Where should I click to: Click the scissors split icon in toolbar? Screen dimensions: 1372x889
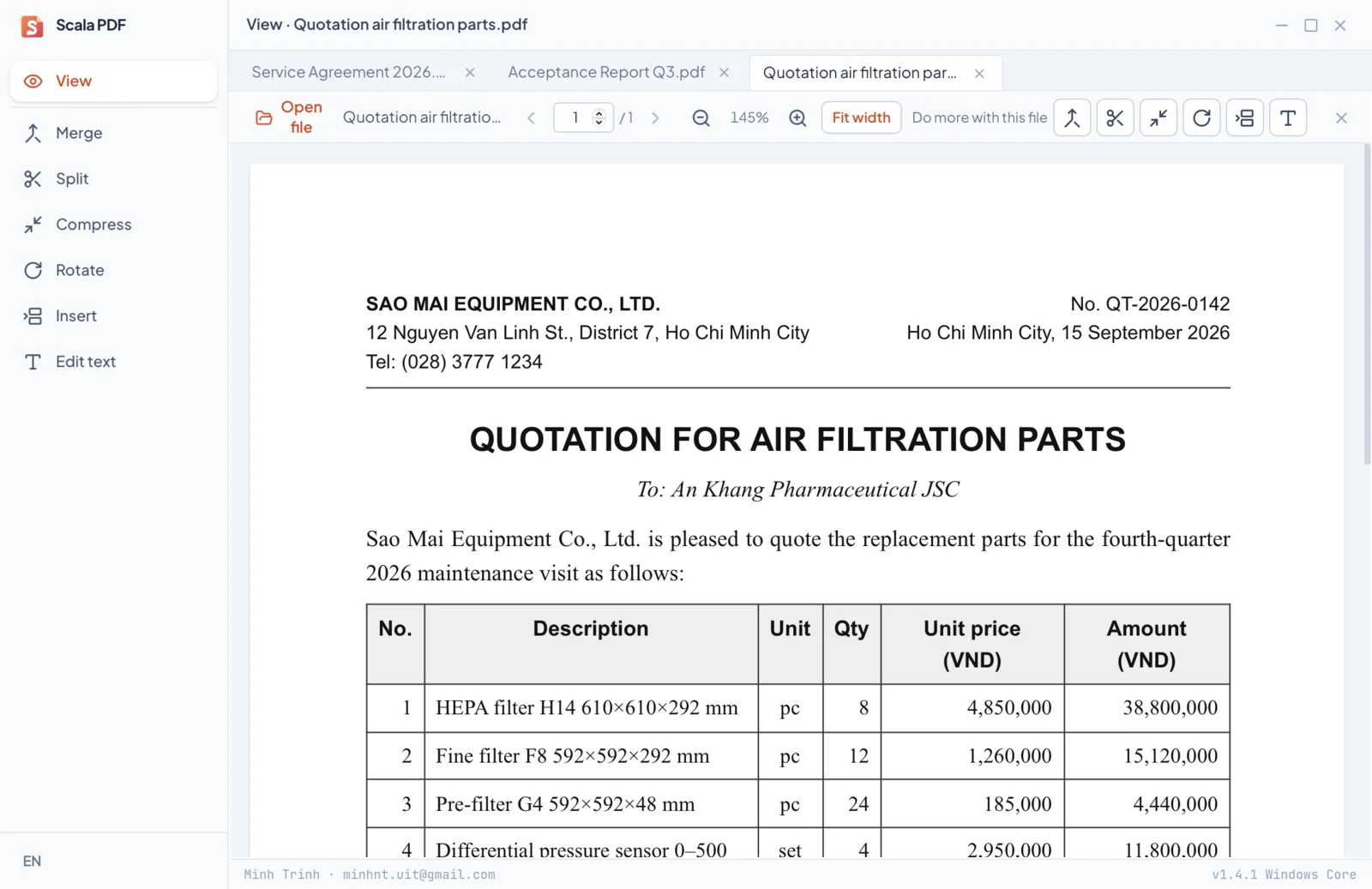[x=1115, y=117]
